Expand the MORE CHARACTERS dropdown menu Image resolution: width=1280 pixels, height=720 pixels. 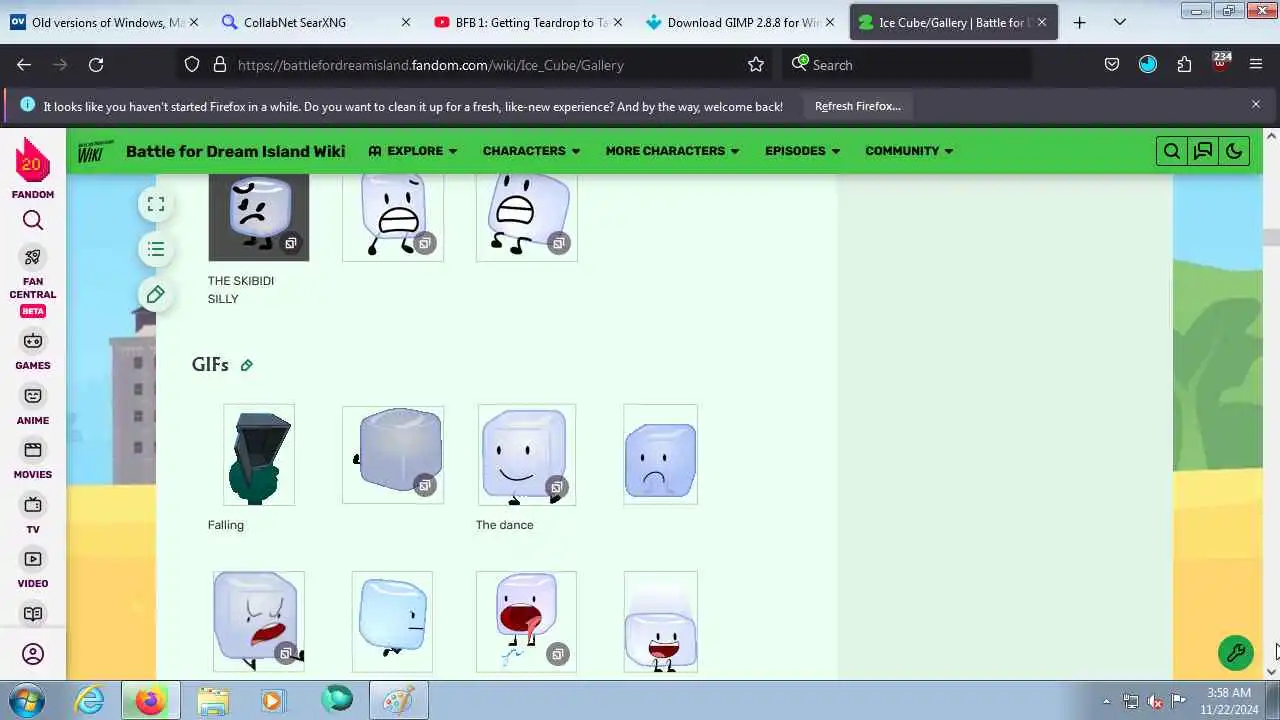pyautogui.click(x=672, y=151)
